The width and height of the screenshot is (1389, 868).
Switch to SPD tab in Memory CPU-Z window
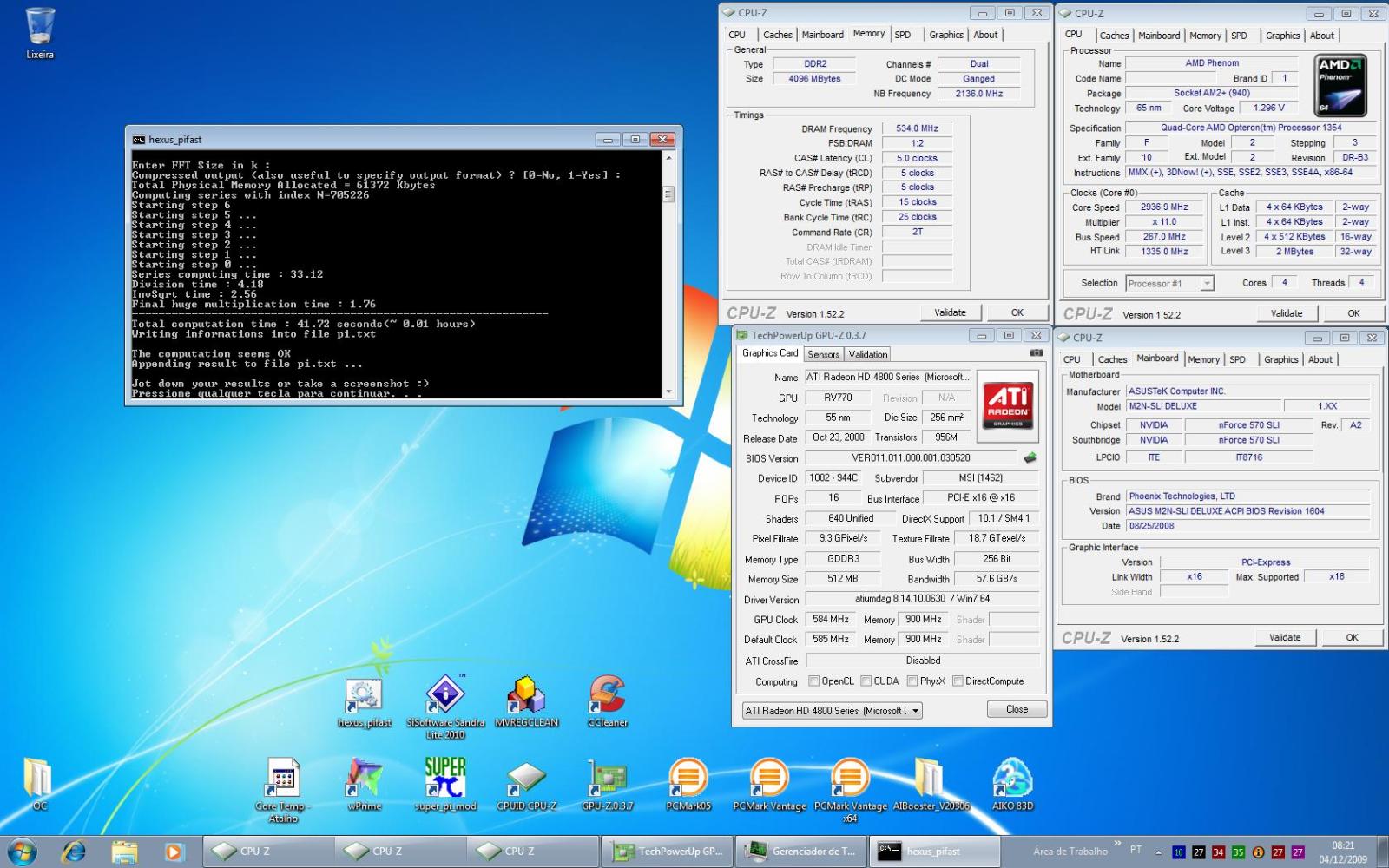903,35
